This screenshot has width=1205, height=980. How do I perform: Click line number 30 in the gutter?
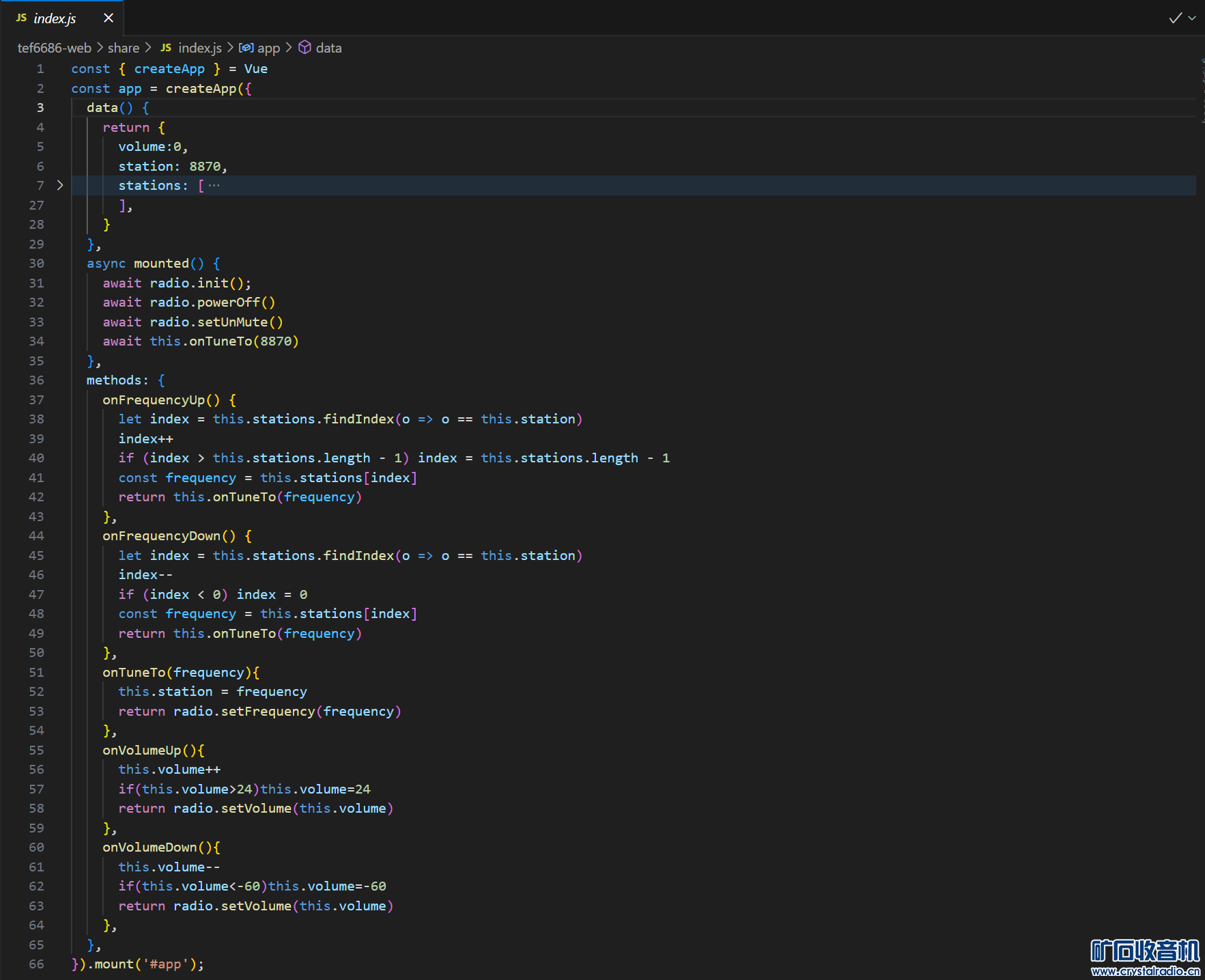point(37,264)
